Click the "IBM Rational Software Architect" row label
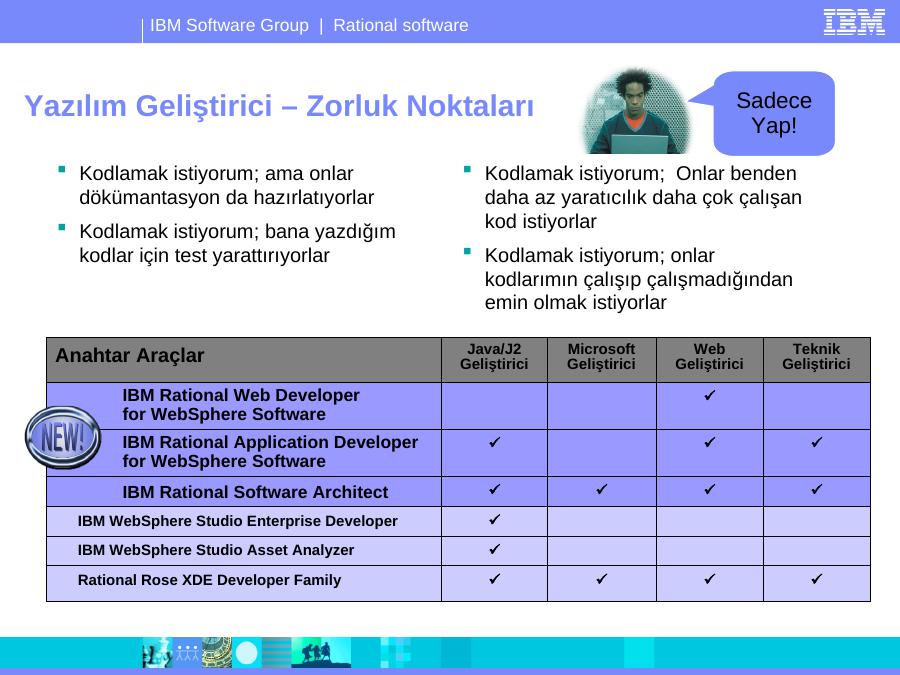 (255, 492)
